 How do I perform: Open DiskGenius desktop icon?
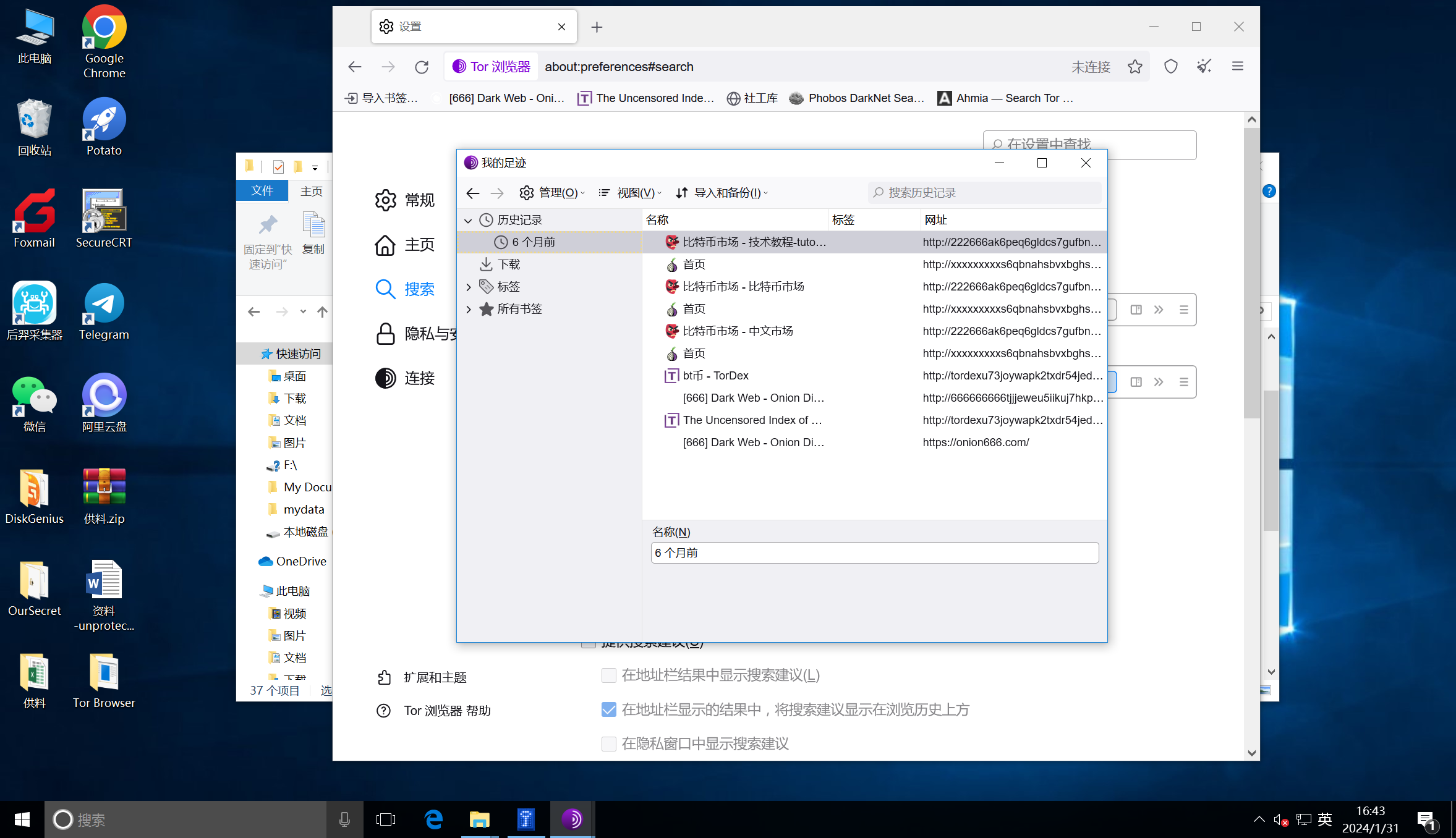35,496
